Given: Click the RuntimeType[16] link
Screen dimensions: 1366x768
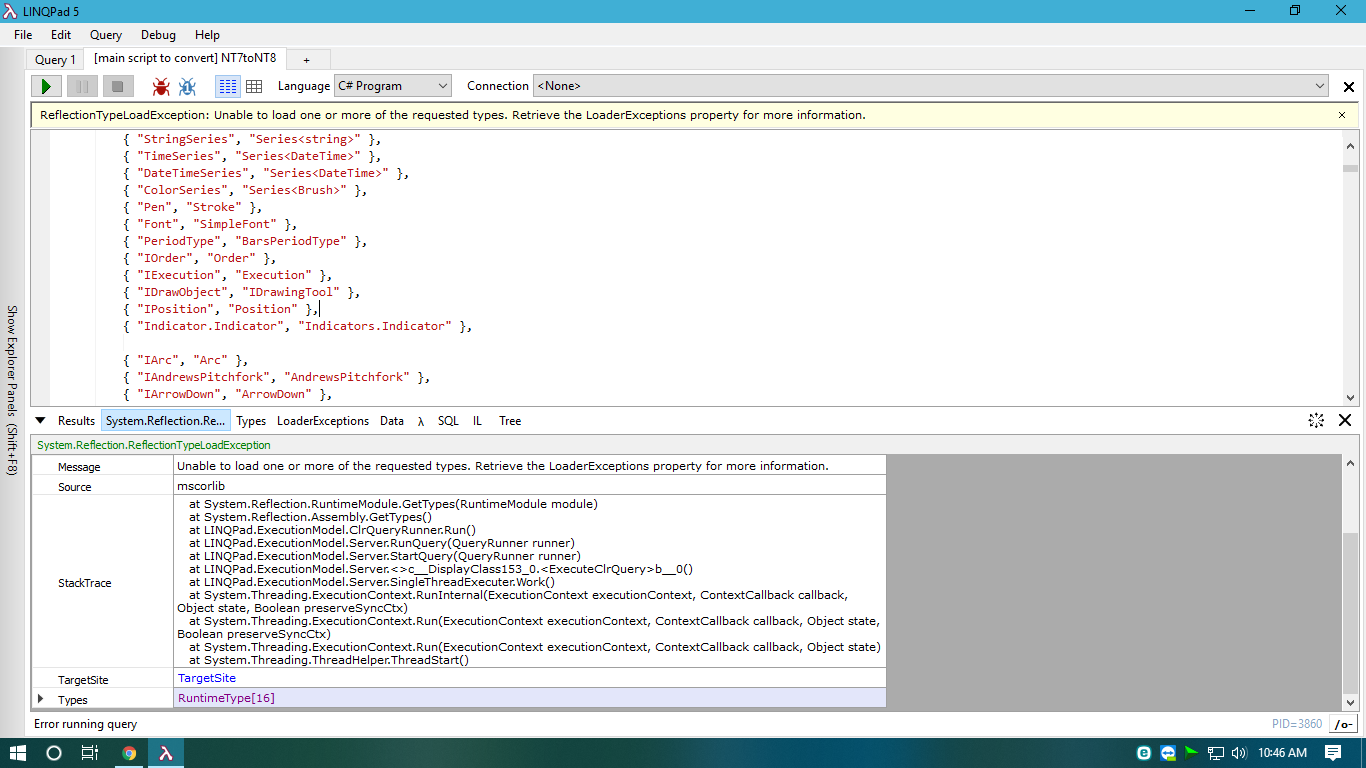Looking at the screenshot, I should pos(226,698).
